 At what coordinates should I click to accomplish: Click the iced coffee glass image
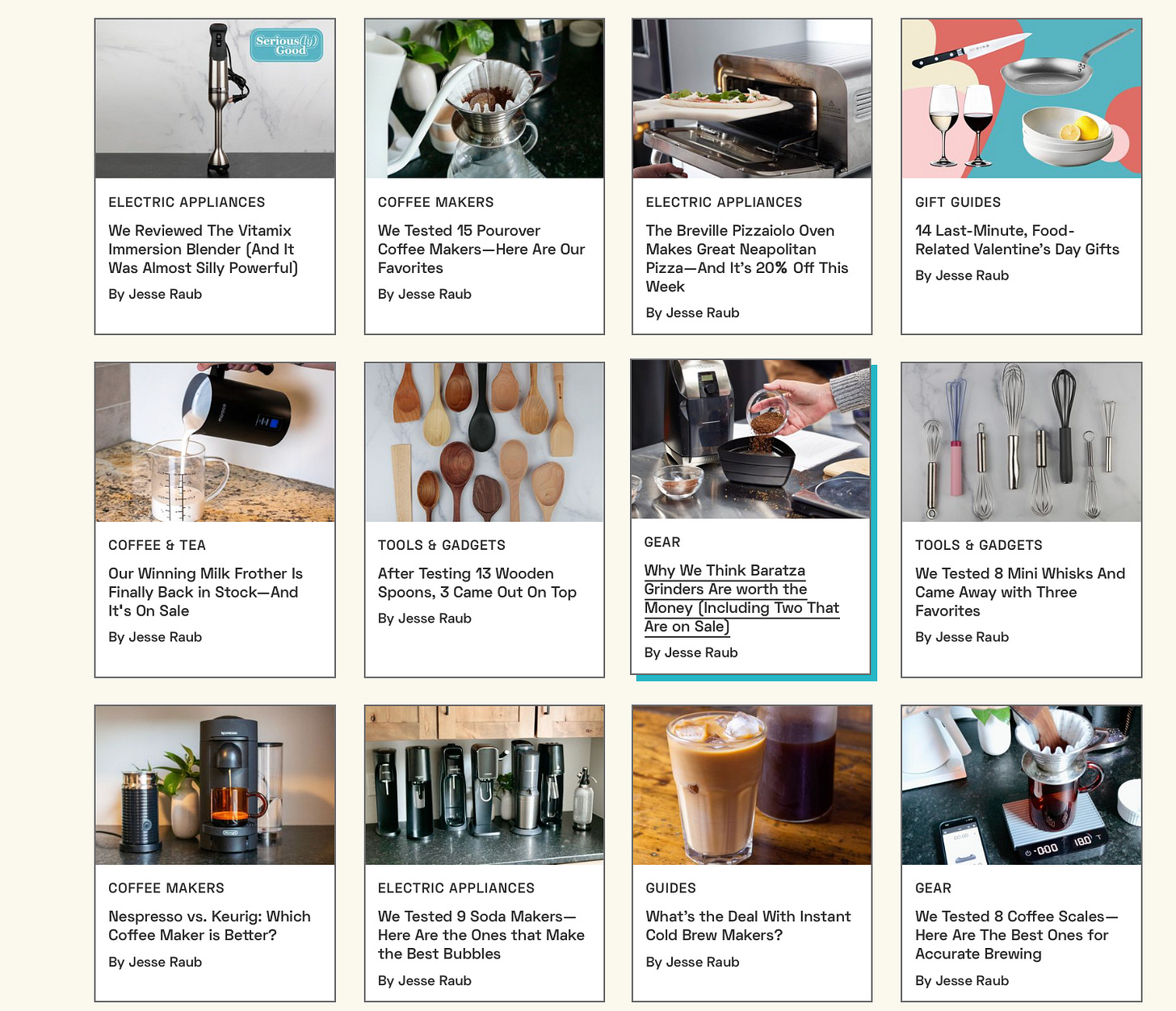752,785
